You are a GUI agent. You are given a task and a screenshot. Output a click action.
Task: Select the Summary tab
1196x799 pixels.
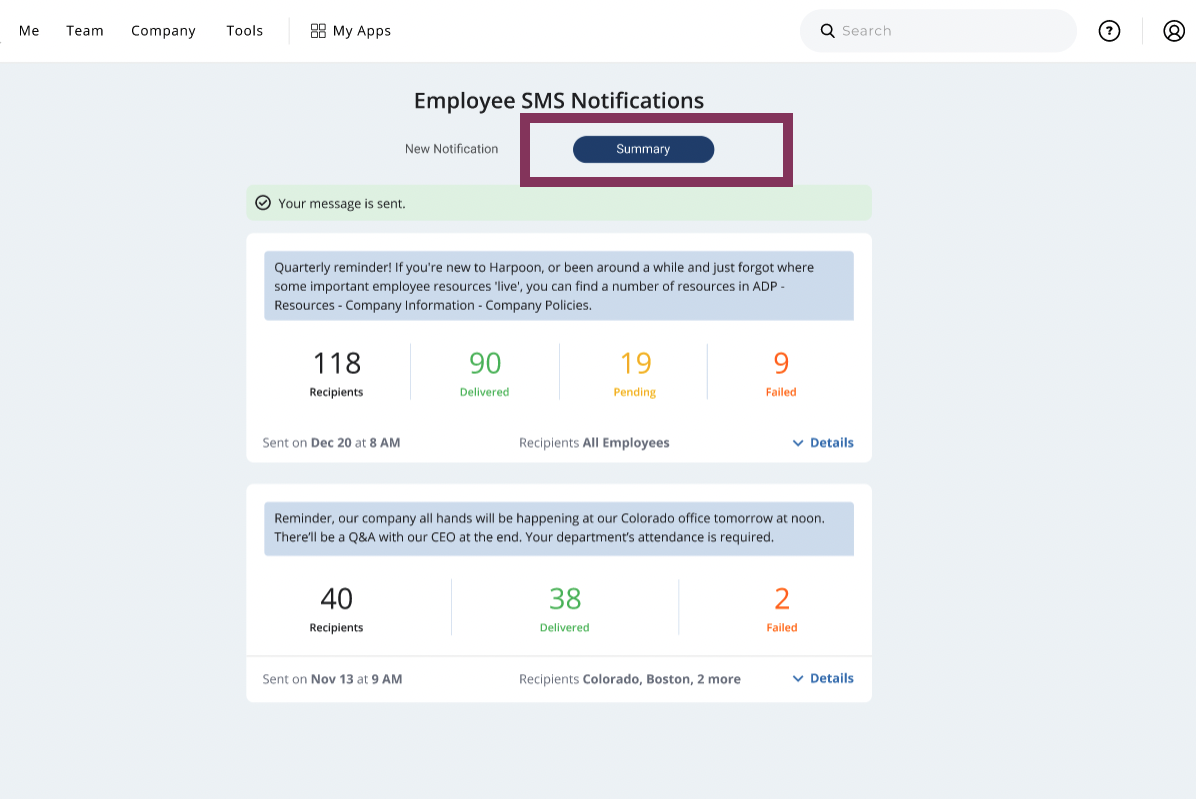643,149
